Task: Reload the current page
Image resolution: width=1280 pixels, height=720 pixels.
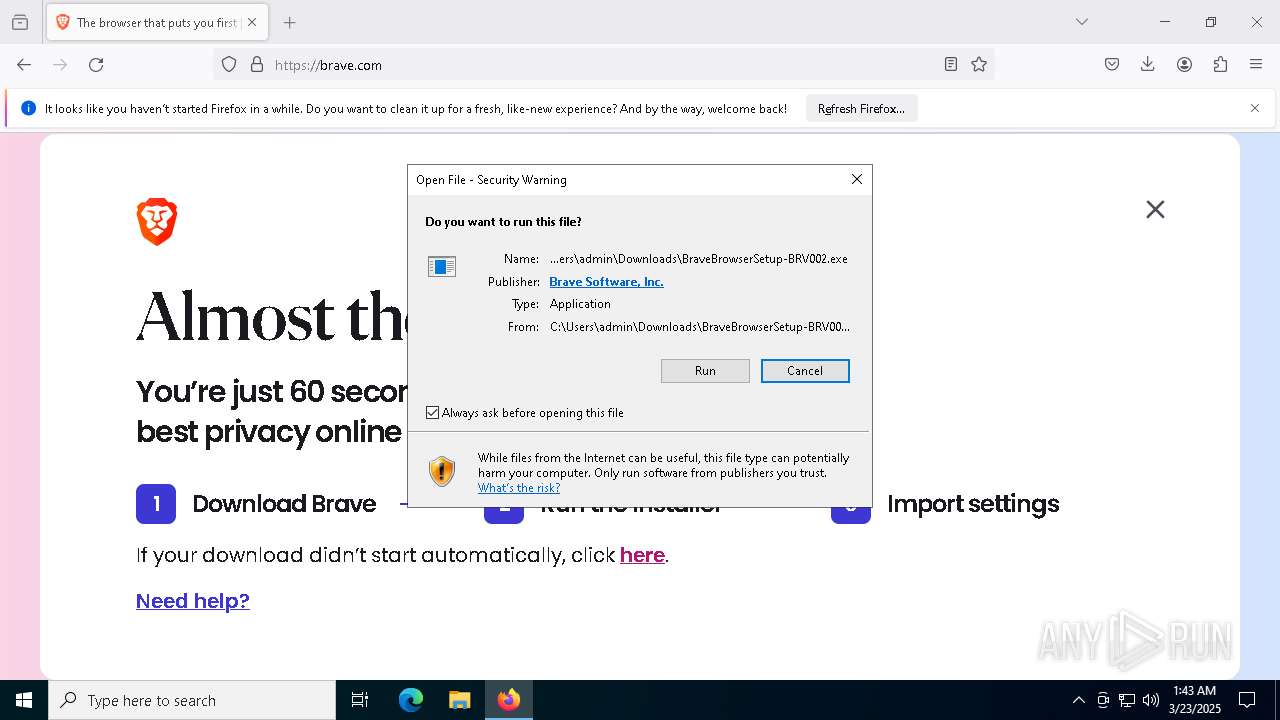Action: (96, 65)
